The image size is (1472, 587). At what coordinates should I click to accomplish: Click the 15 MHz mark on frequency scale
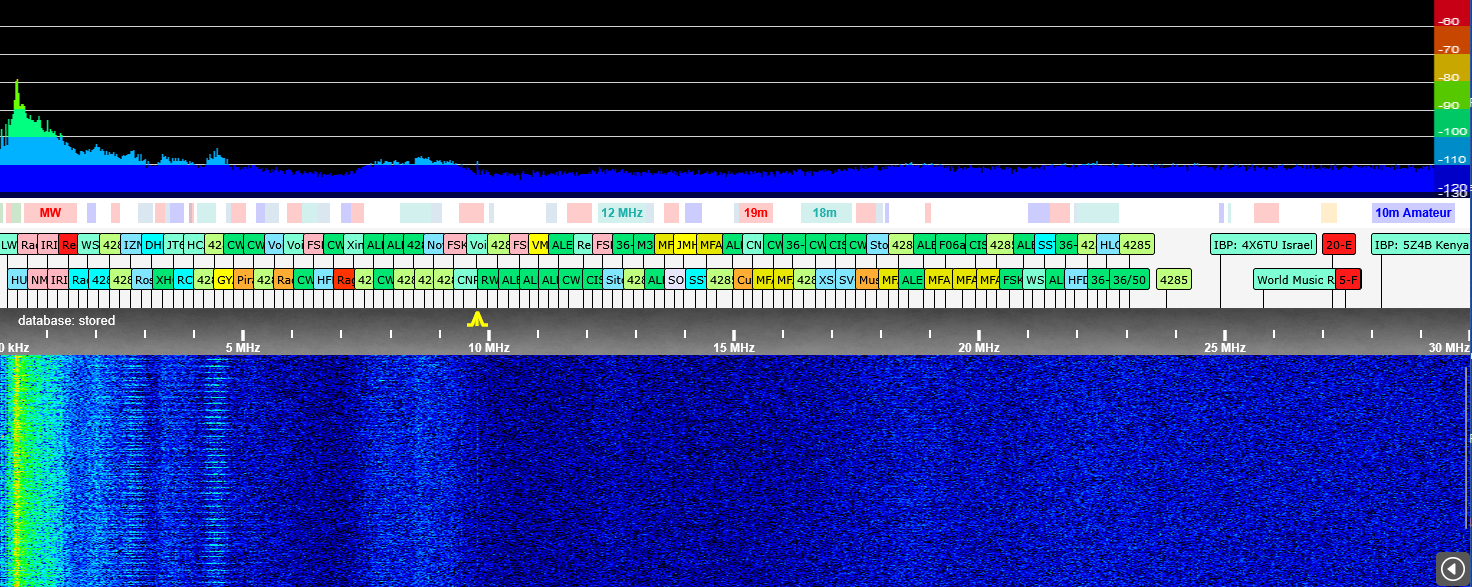733,347
